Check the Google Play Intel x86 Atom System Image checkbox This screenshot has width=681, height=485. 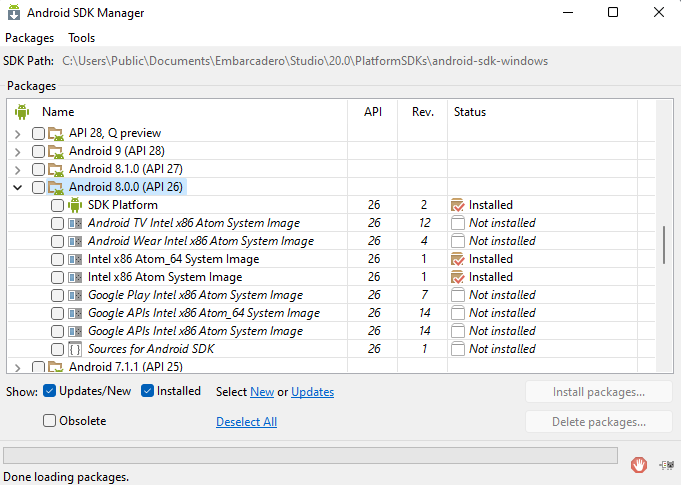pos(57,295)
